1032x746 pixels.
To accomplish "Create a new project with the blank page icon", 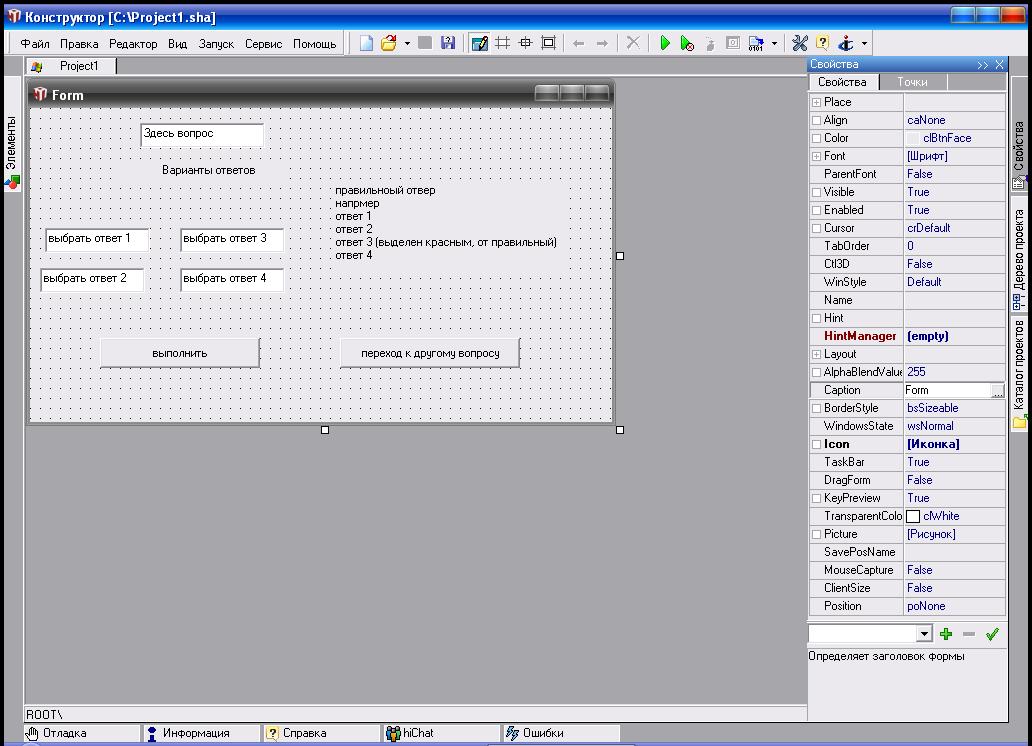I will pyautogui.click(x=366, y=43).
